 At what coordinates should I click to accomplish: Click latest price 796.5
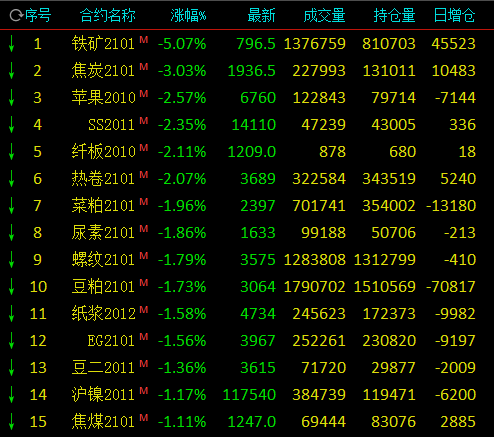tap(256, 44)
